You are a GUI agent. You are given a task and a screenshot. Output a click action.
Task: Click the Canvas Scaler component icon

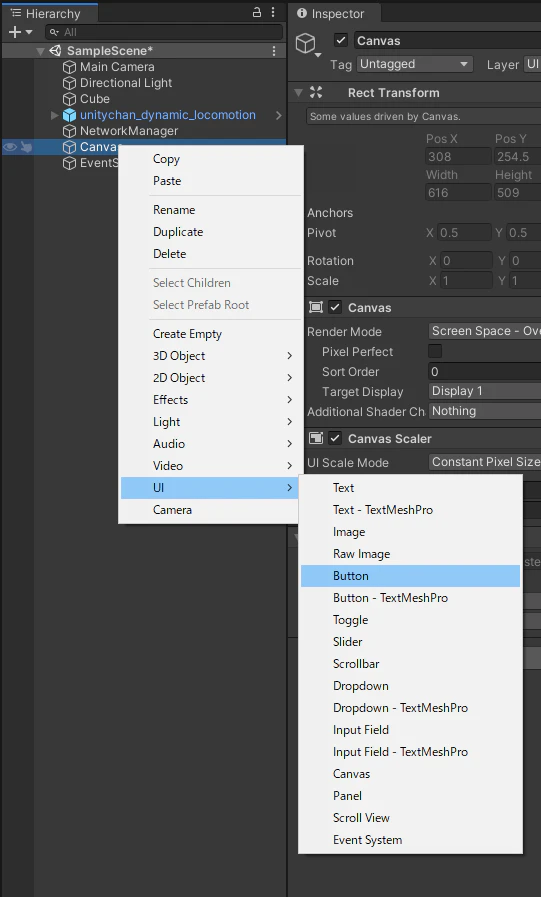coord(316,438)
